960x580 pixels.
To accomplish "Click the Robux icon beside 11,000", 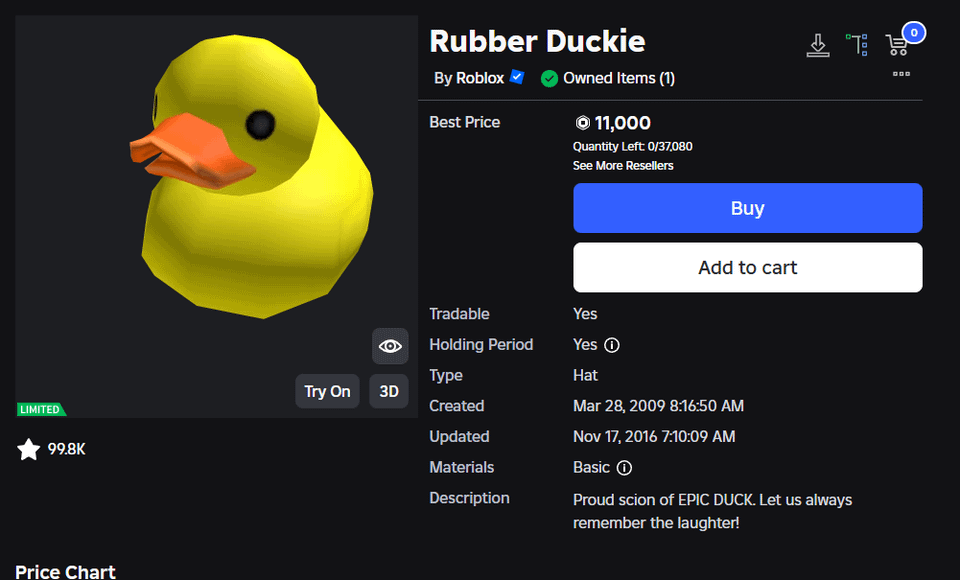I will pos(582,123).
